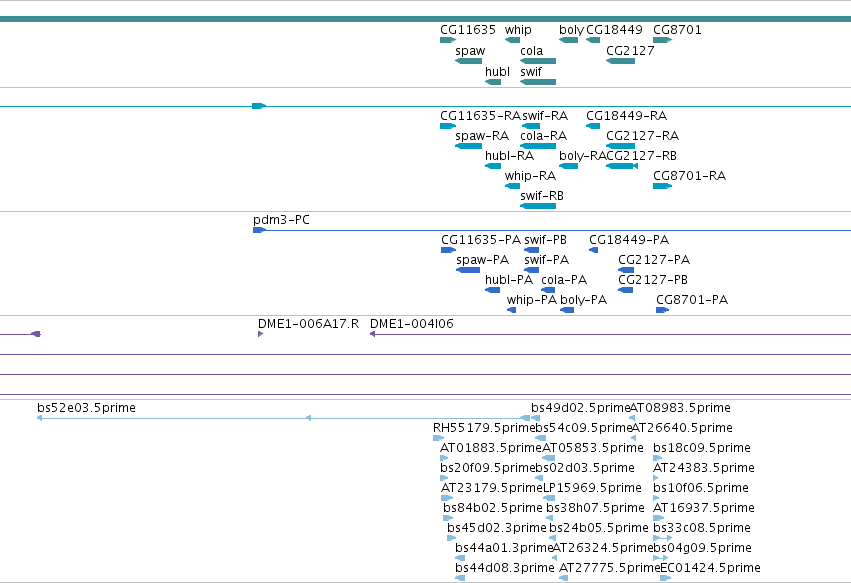The width and height of the screenshot is (851, 583).
Task: Select the boly gene arrow
Action: [568, 40]
